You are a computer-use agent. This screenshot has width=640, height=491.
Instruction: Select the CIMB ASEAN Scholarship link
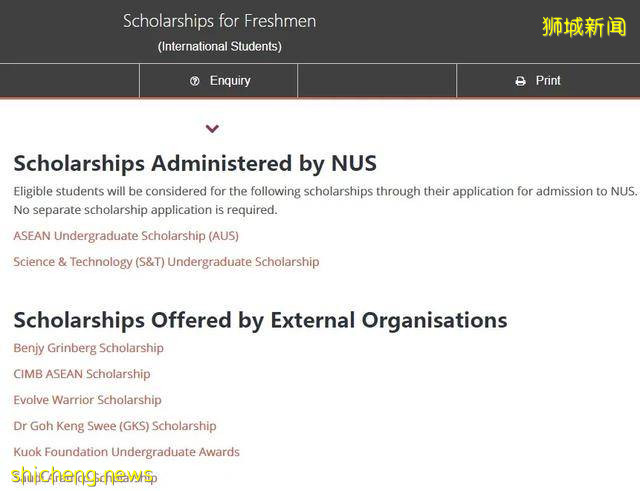click(x=82, y=374)
